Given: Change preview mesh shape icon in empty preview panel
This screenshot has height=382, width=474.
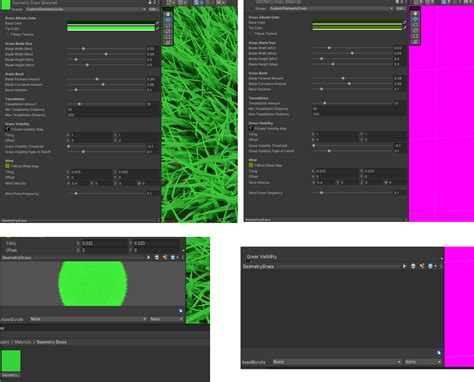Looking at the screenshot, I should [x=413, y=266].
